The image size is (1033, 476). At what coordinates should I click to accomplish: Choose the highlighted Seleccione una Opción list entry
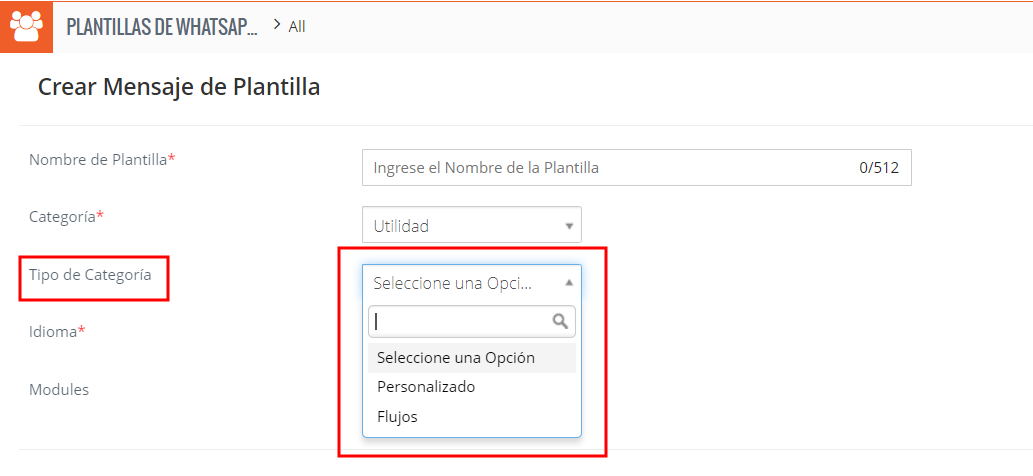tap(456, 358)
